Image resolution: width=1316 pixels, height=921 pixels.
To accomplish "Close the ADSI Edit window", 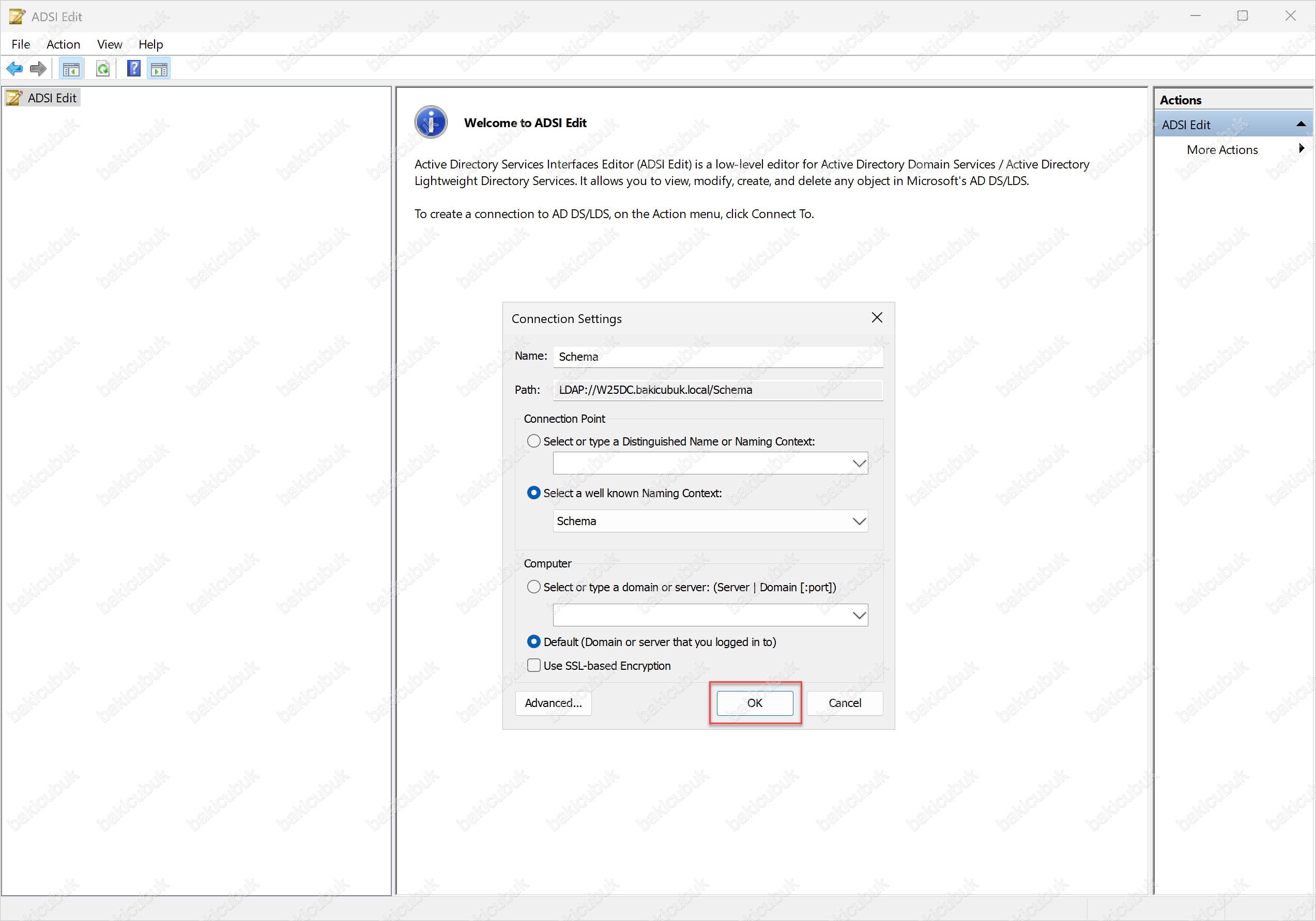I will 1290,16.
